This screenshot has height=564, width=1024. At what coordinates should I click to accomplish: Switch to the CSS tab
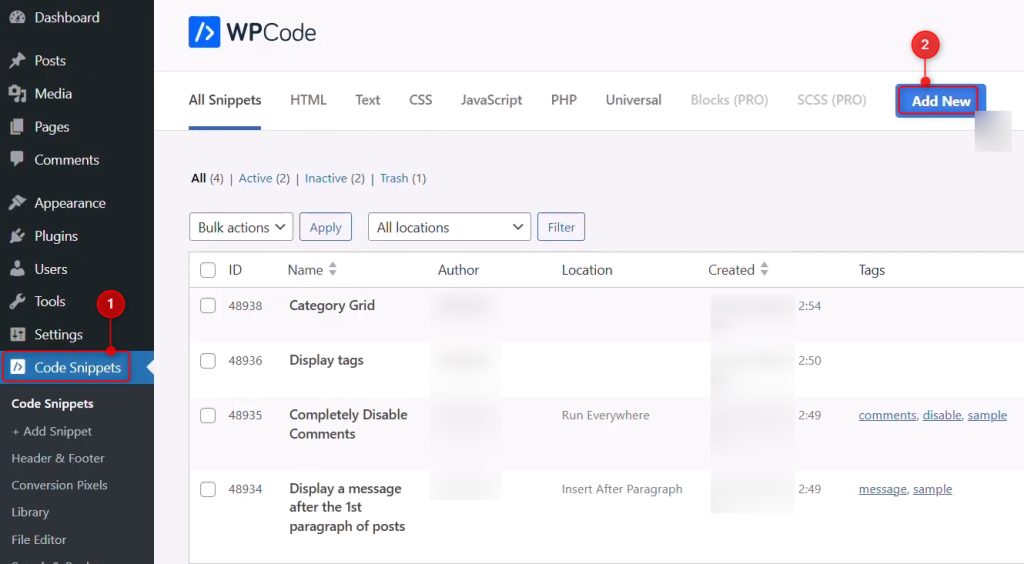tap(421, 100)
